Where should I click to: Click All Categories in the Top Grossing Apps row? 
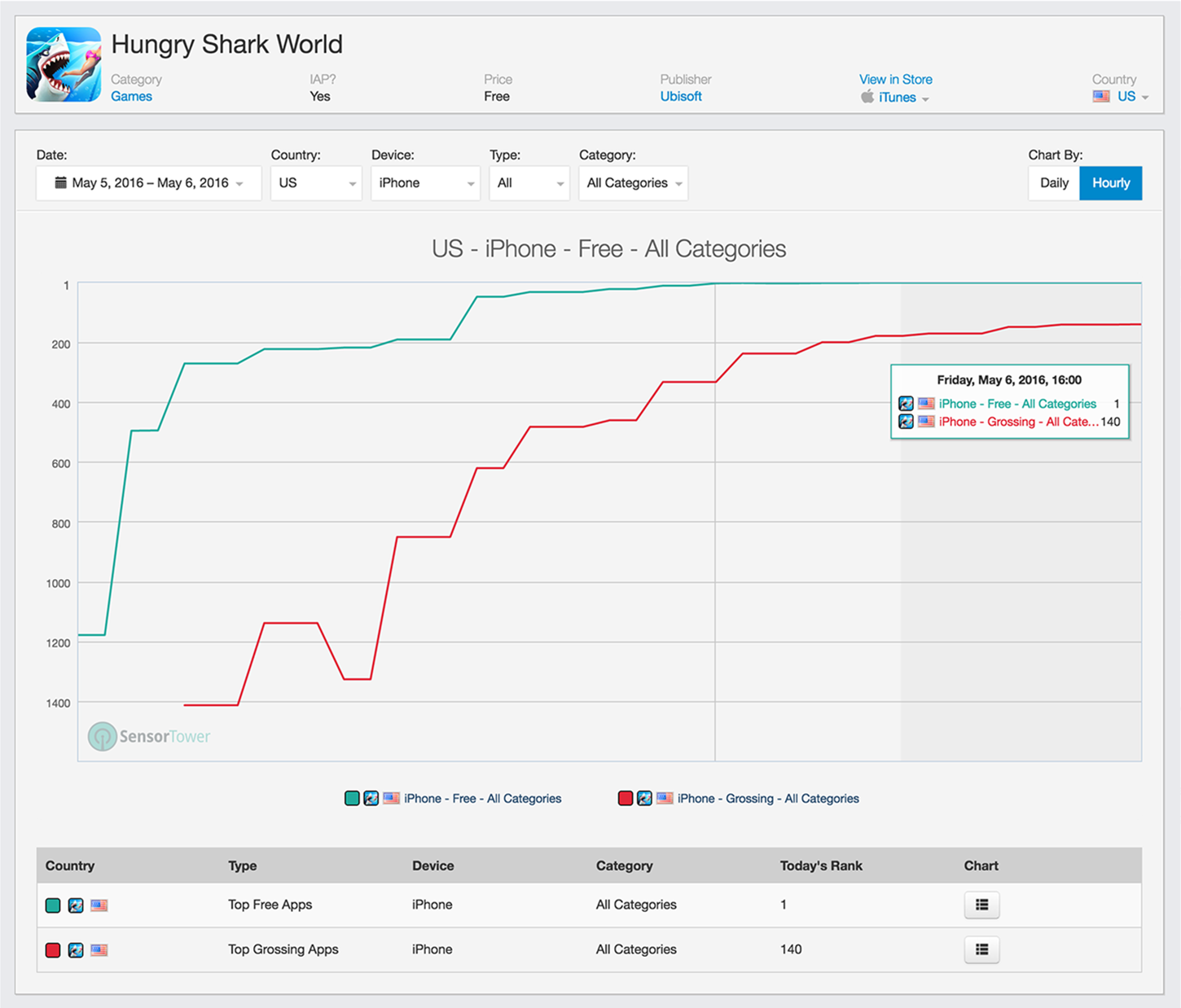tap(636, 949)
